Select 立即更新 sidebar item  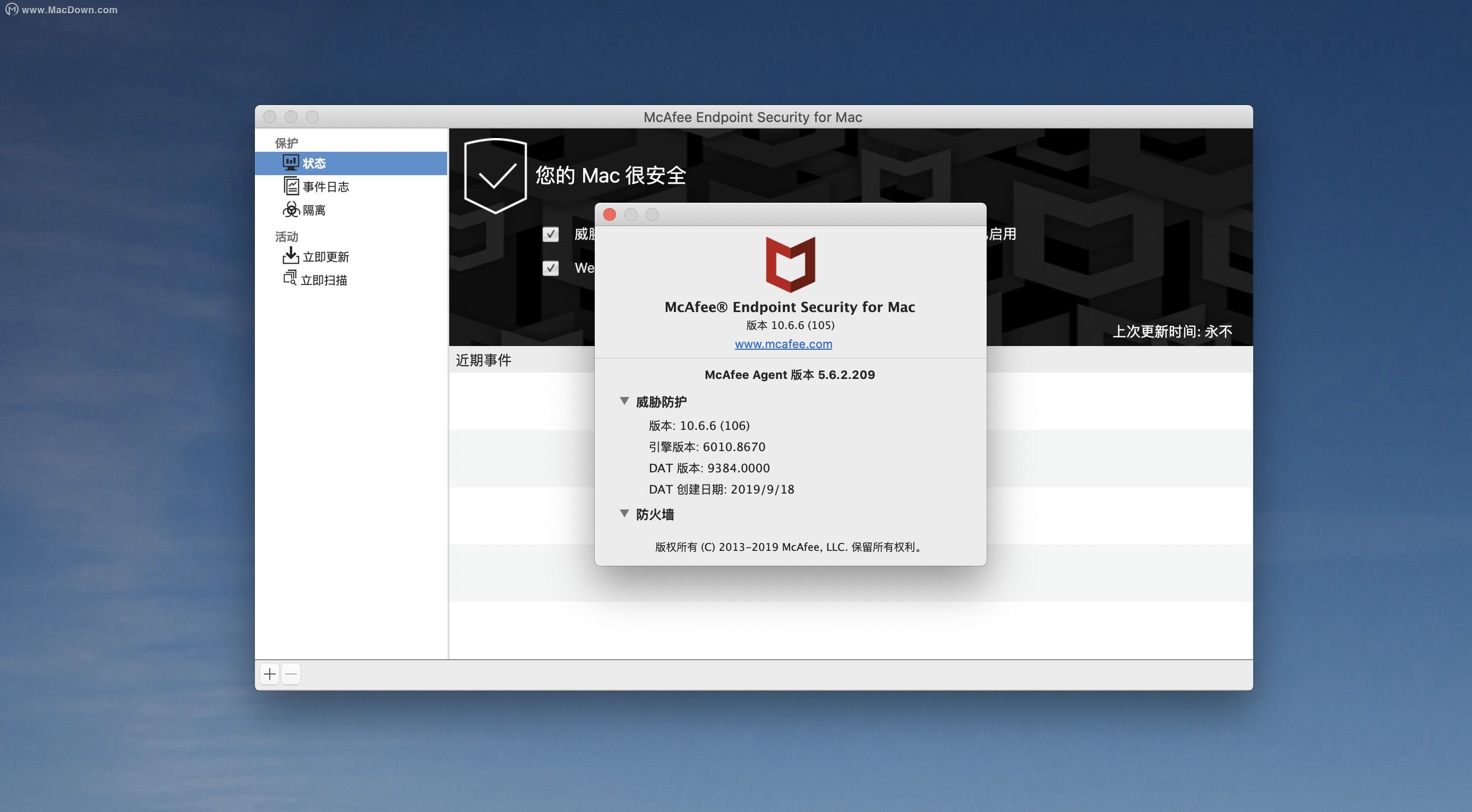pos(326,257)
